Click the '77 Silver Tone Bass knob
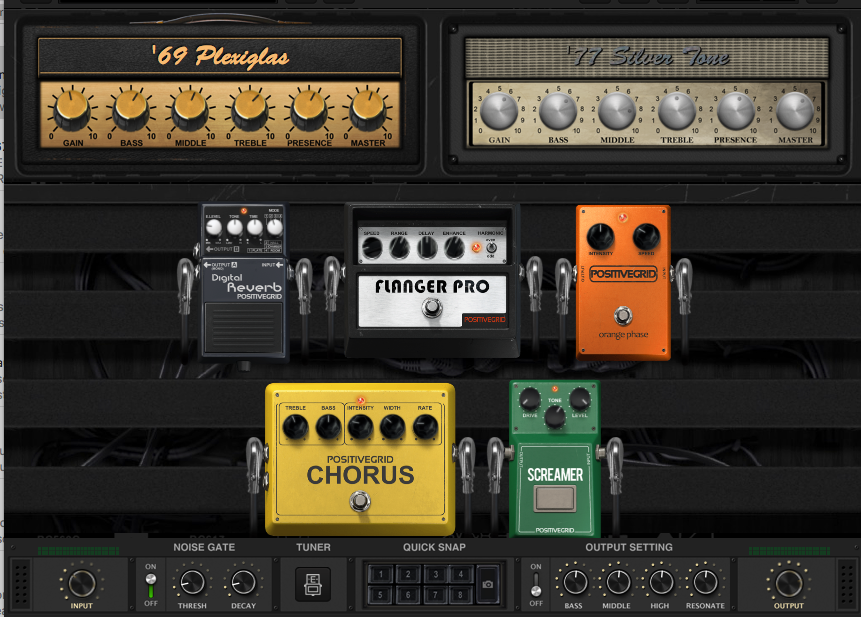Image resolution: width=861 pixels, height=617 pixels. [558, 111]
